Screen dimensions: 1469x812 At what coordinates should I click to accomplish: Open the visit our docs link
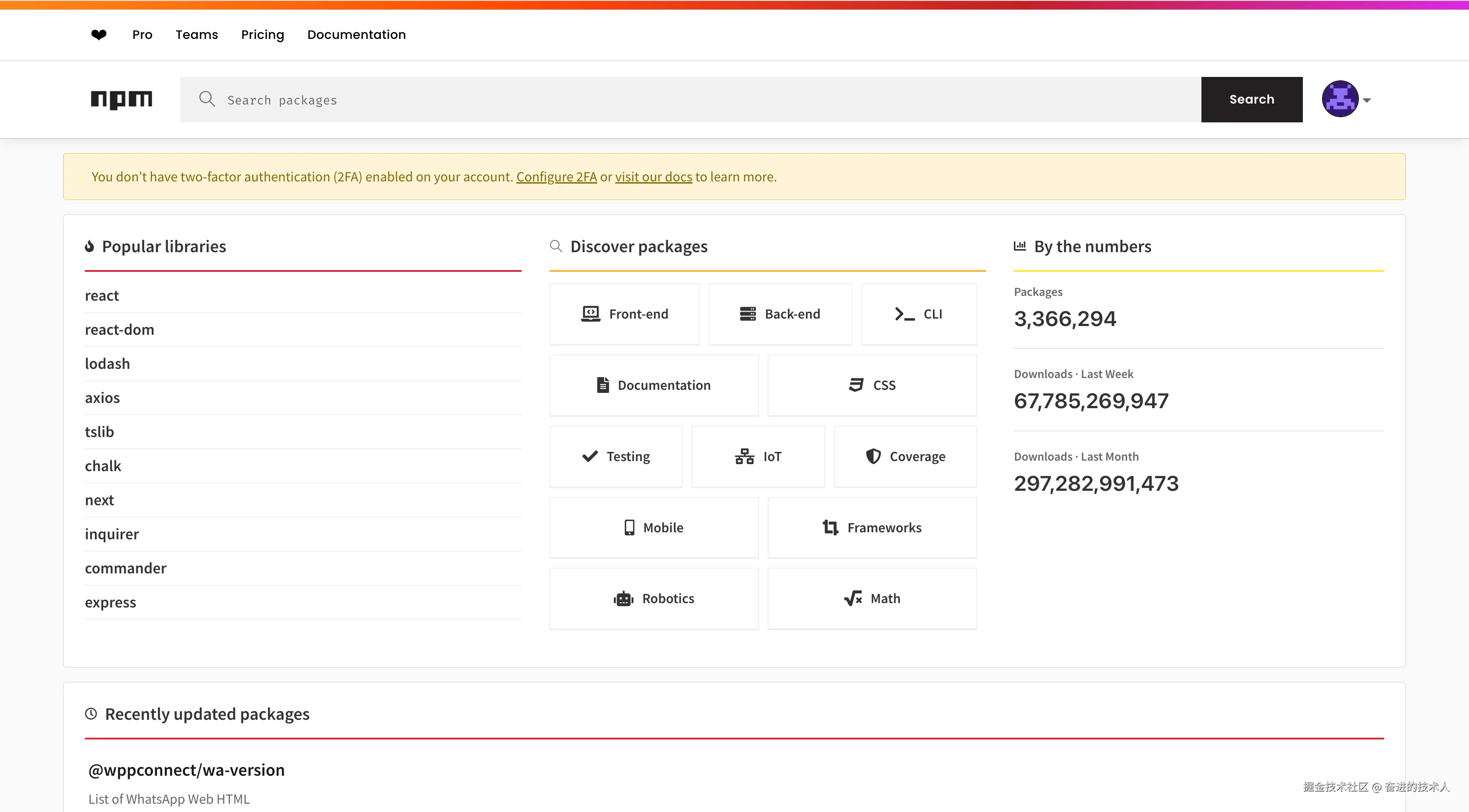pyautogui.click(x=653, y=177)
